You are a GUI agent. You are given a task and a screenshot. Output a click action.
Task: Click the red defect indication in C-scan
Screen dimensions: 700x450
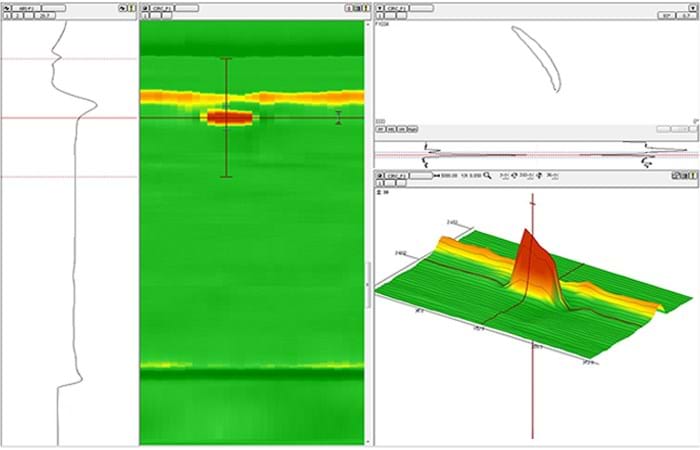pyautogui.click(x=229, y=117)
